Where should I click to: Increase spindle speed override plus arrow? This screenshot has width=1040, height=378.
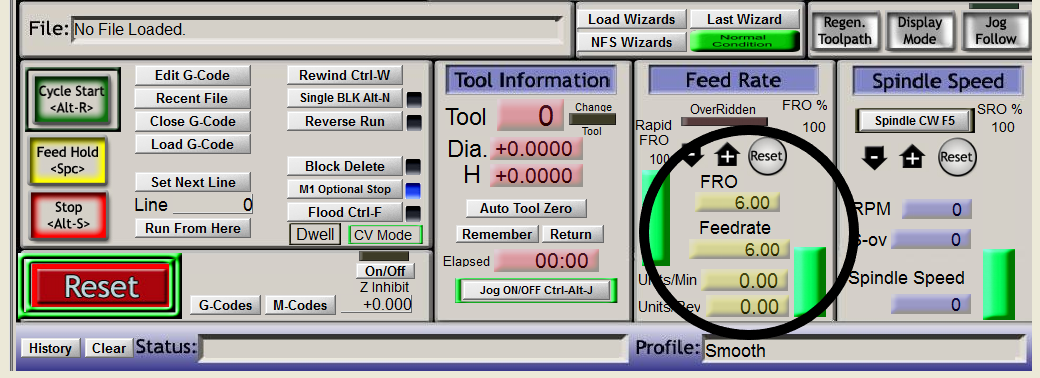[x=913, y=158]
